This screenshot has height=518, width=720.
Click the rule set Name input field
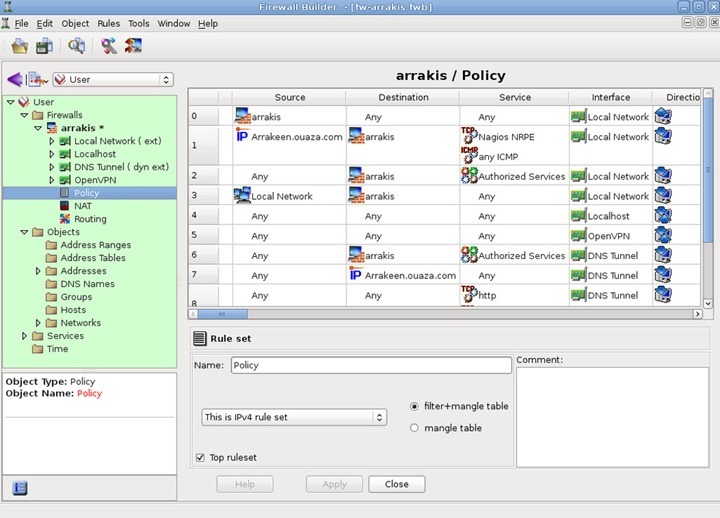pyautogui.click(x=371, y=365)
